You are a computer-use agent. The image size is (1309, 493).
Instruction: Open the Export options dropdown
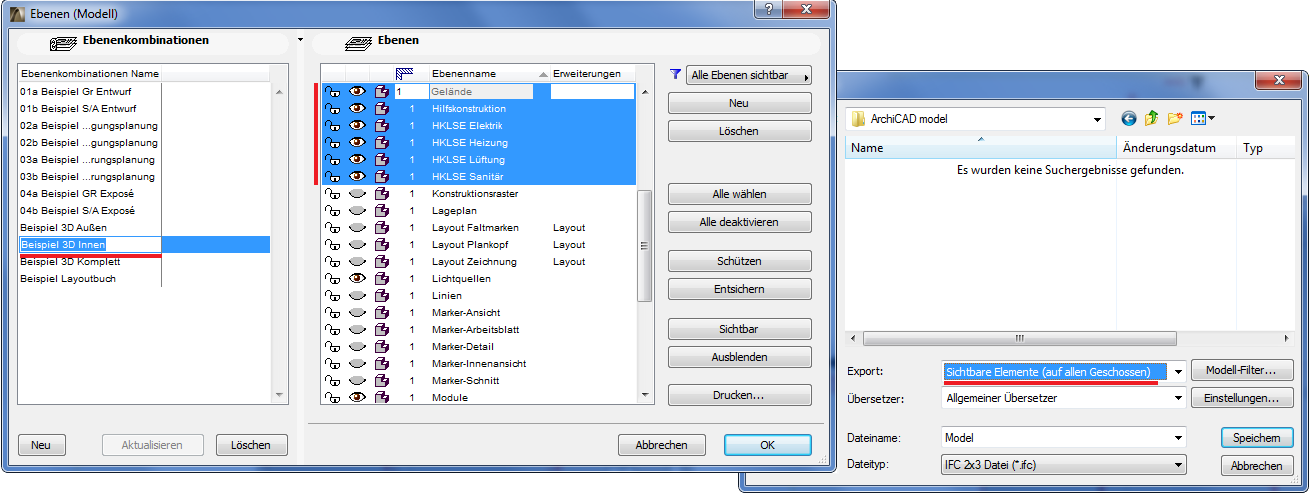click(1177, 371)
